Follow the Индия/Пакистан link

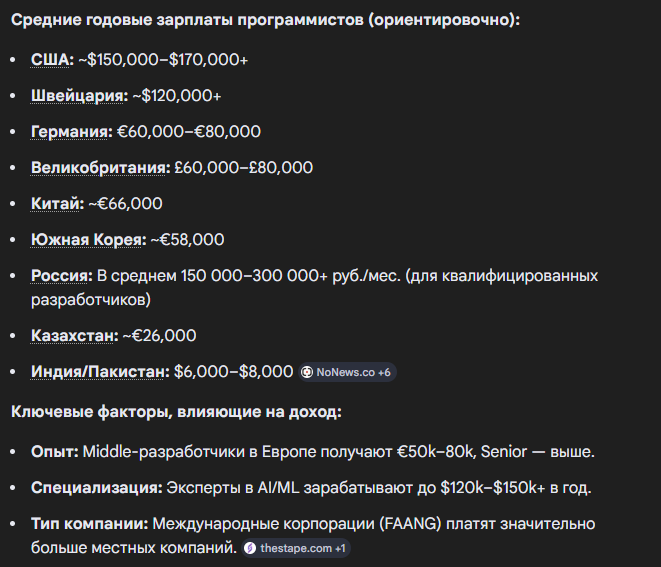(x=98, y=372)
